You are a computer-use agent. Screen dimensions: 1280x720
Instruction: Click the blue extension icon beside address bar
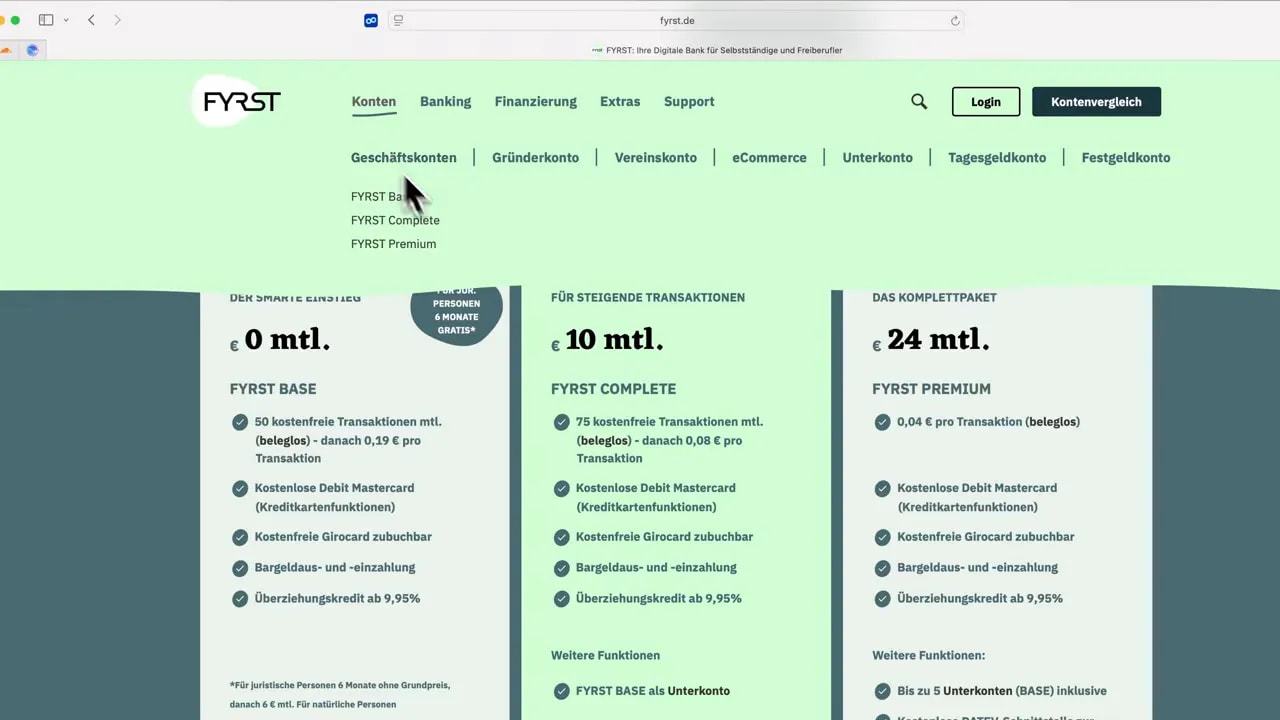[x=371, y=20]
